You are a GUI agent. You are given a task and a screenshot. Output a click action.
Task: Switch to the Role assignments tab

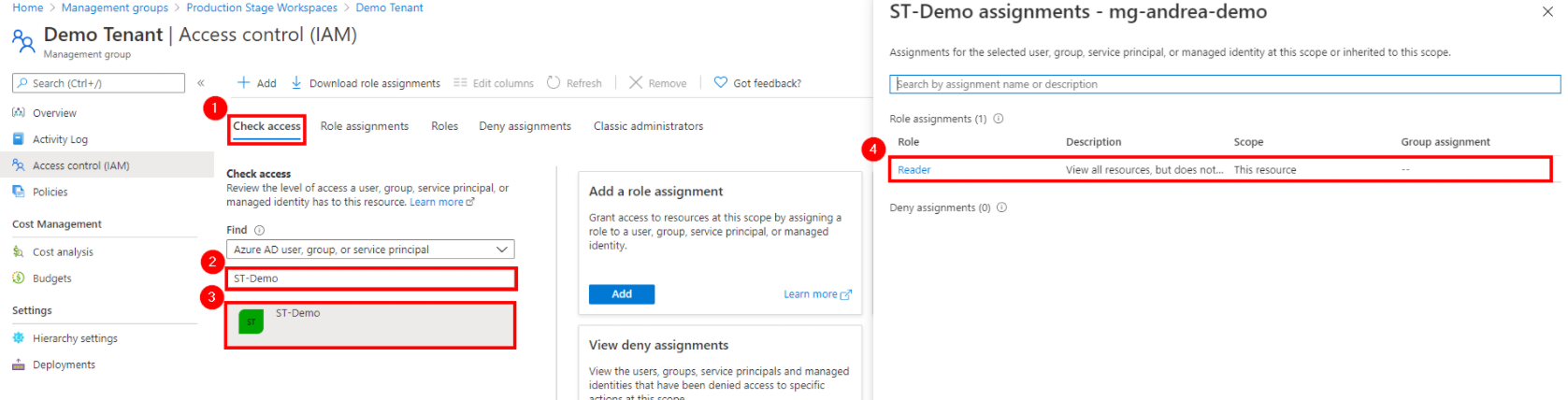365,126
